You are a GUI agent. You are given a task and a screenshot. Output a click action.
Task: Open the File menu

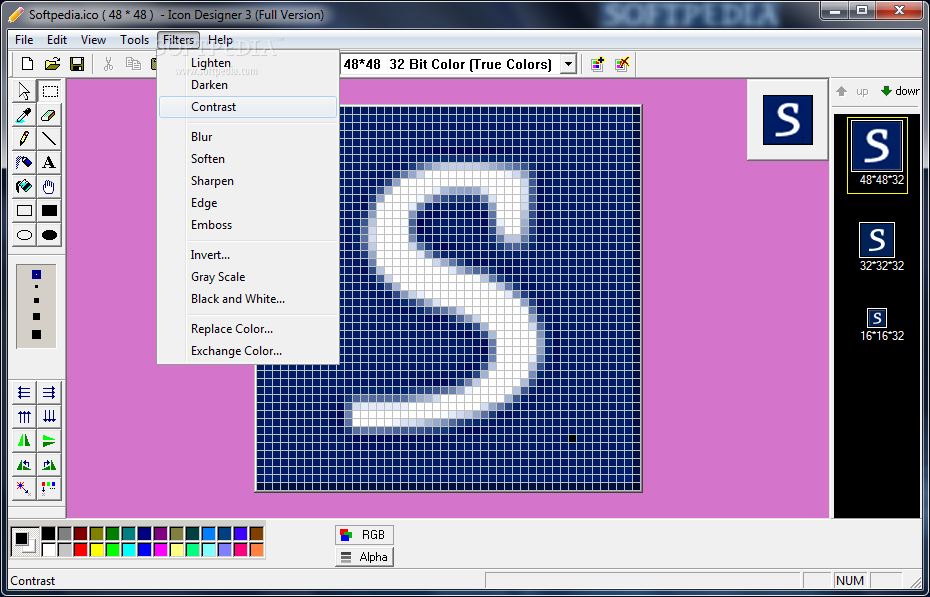pyautogui.click(x=24, y=40)
